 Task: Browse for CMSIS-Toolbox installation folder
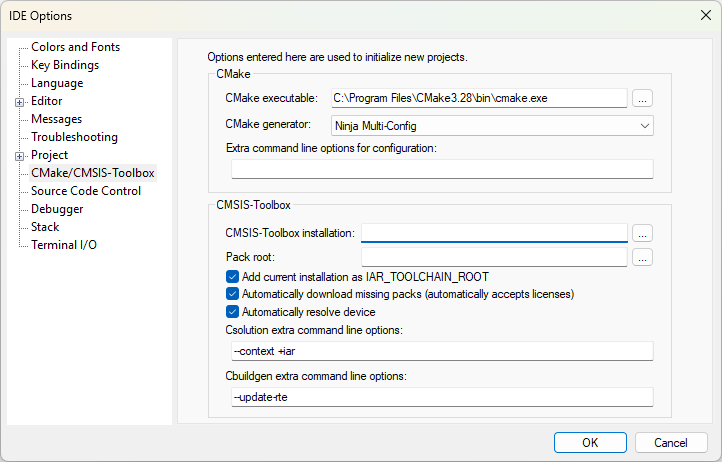tap(643, 233)
